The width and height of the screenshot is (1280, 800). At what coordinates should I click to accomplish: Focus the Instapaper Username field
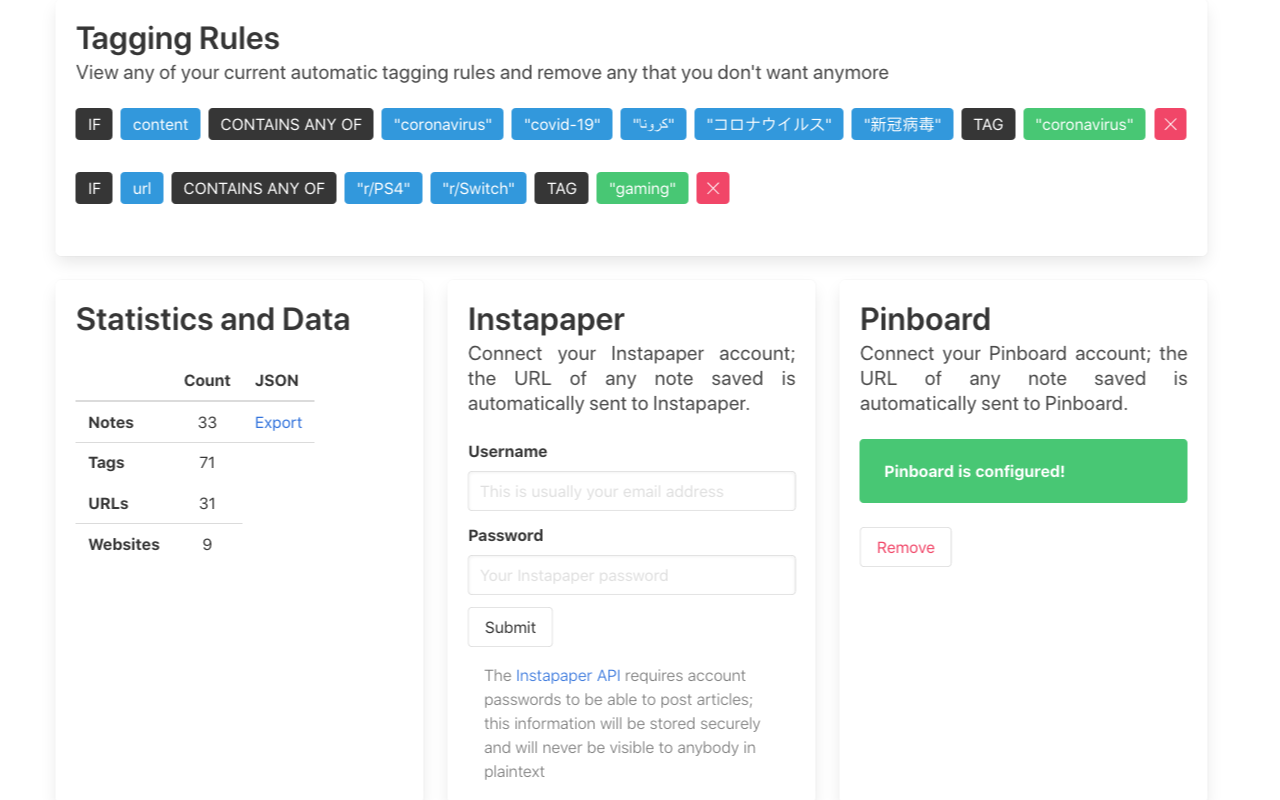(631, 491)
